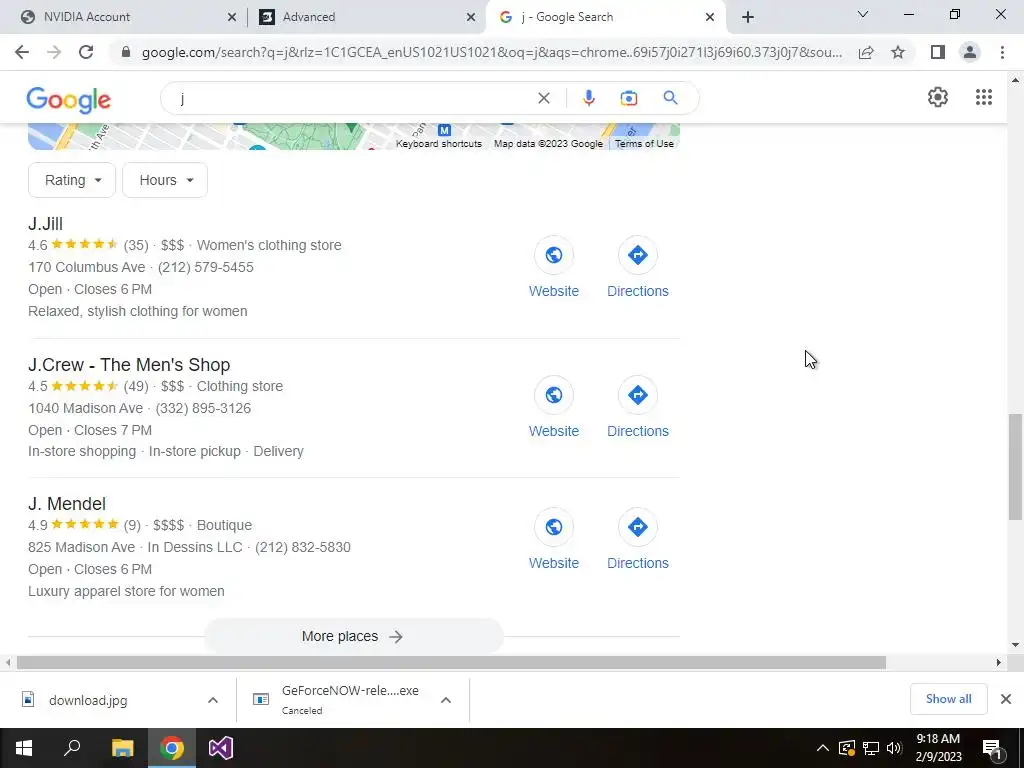Get Directions to J. Mendel

pos(637,527)
